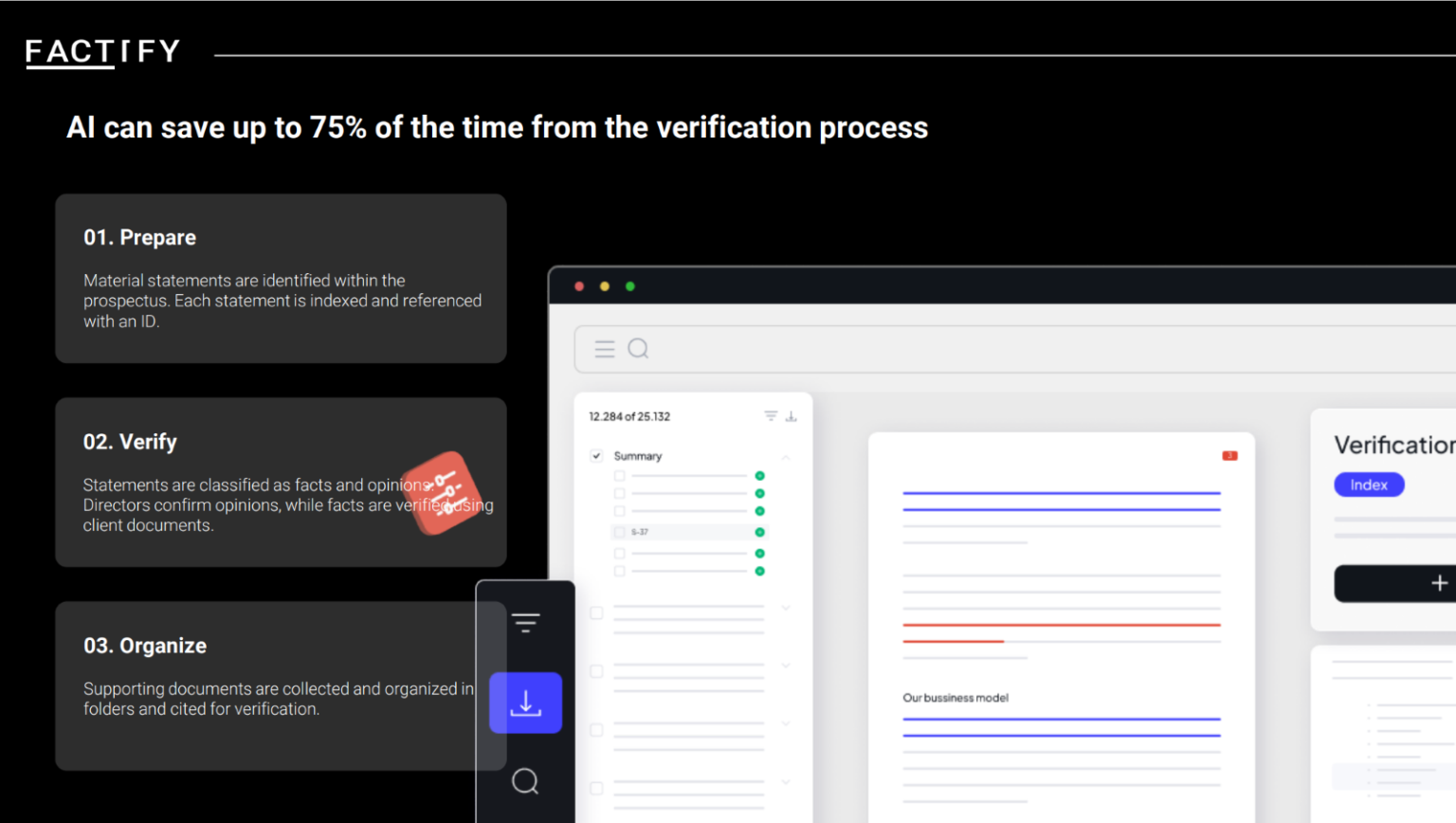
Task: Tick the checkbox next to item S-37
Action: [620, 533]
